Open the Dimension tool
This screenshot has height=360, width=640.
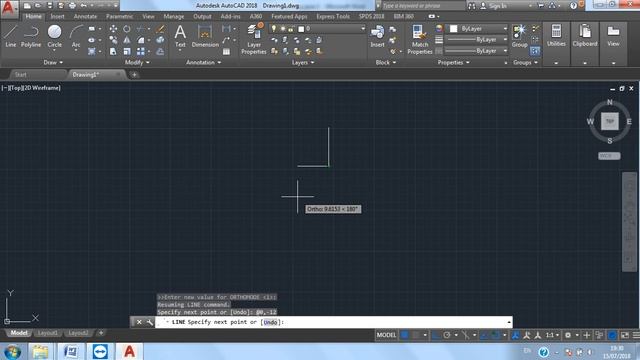point(205,36)
